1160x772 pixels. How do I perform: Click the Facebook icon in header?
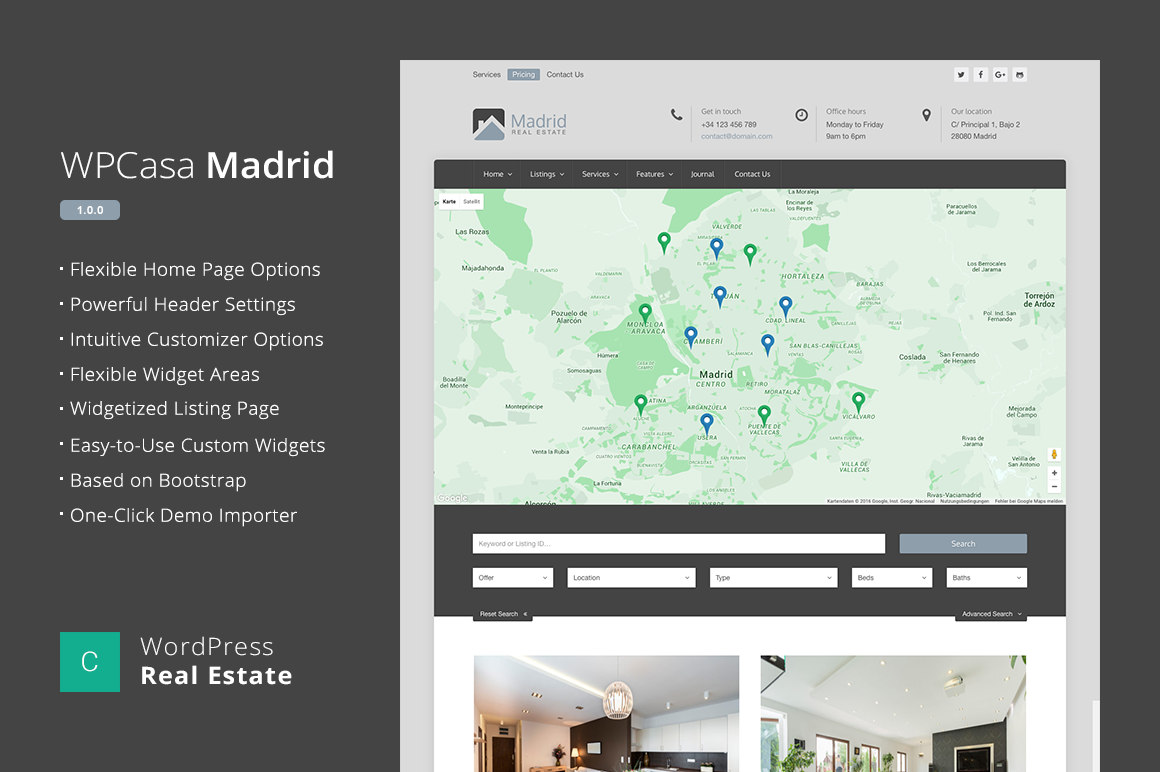[981, 75]
